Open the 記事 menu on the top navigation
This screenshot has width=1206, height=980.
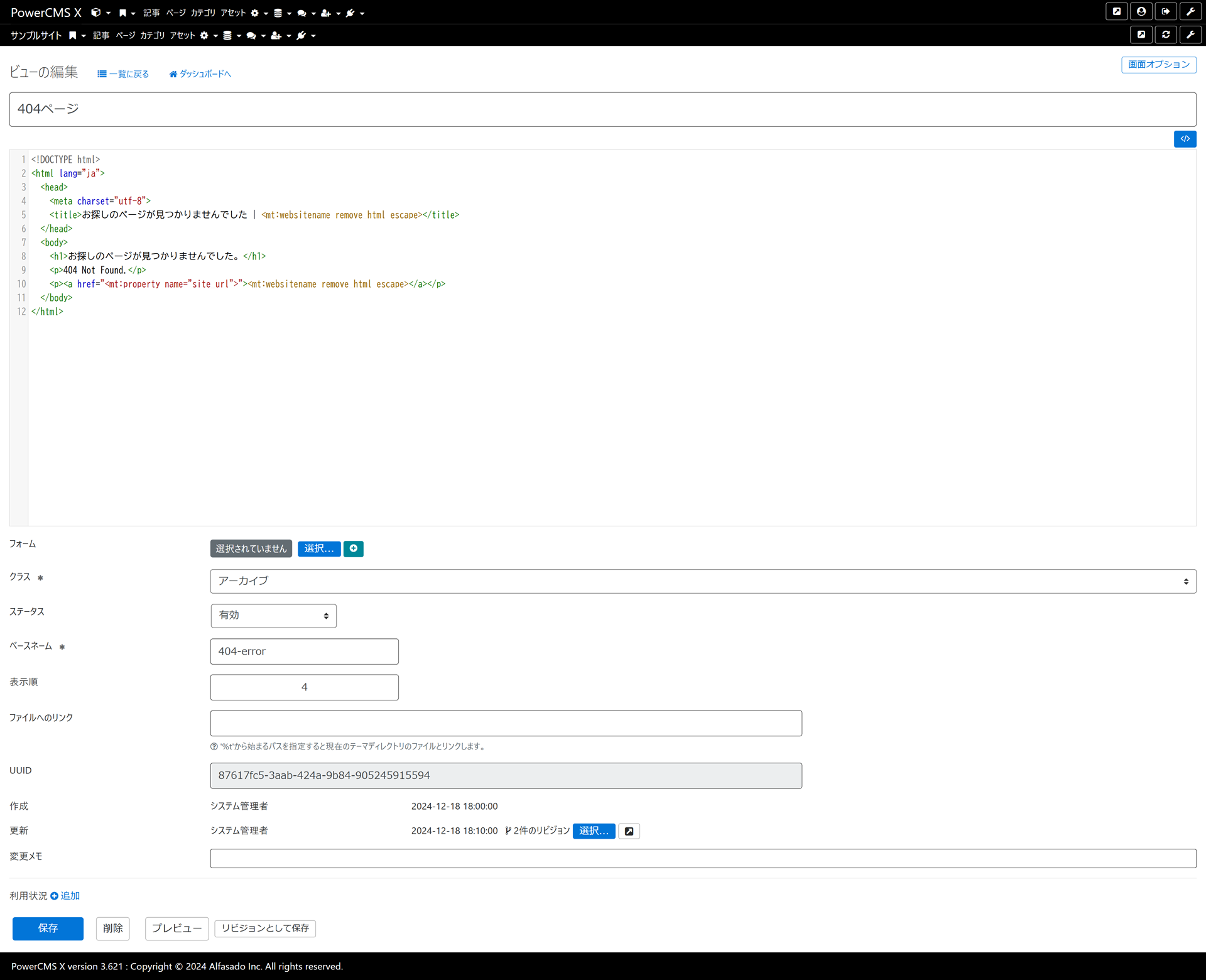151,13
